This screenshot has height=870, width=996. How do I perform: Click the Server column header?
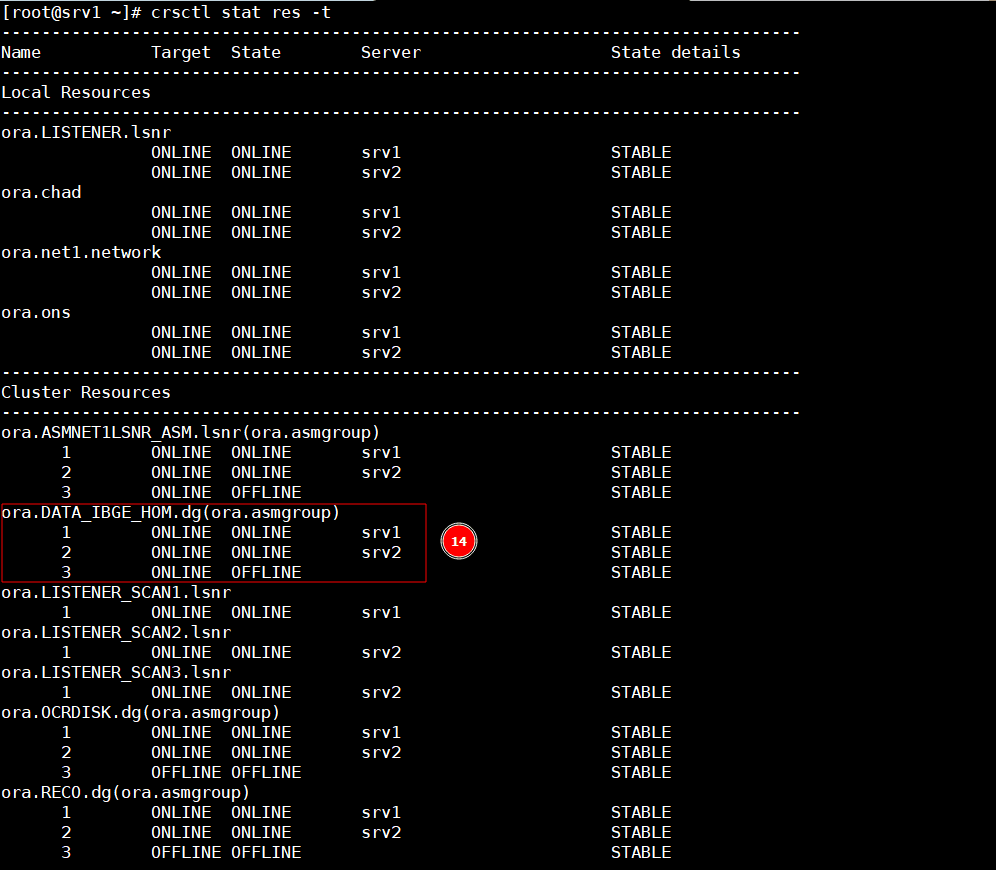coord(391,52)
